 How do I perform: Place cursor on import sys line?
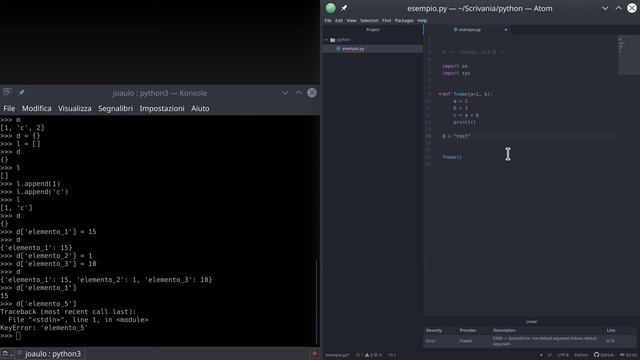click(456, 73)
